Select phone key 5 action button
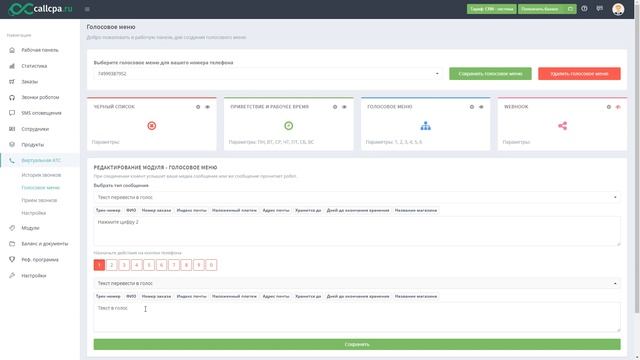 point(149,265)
